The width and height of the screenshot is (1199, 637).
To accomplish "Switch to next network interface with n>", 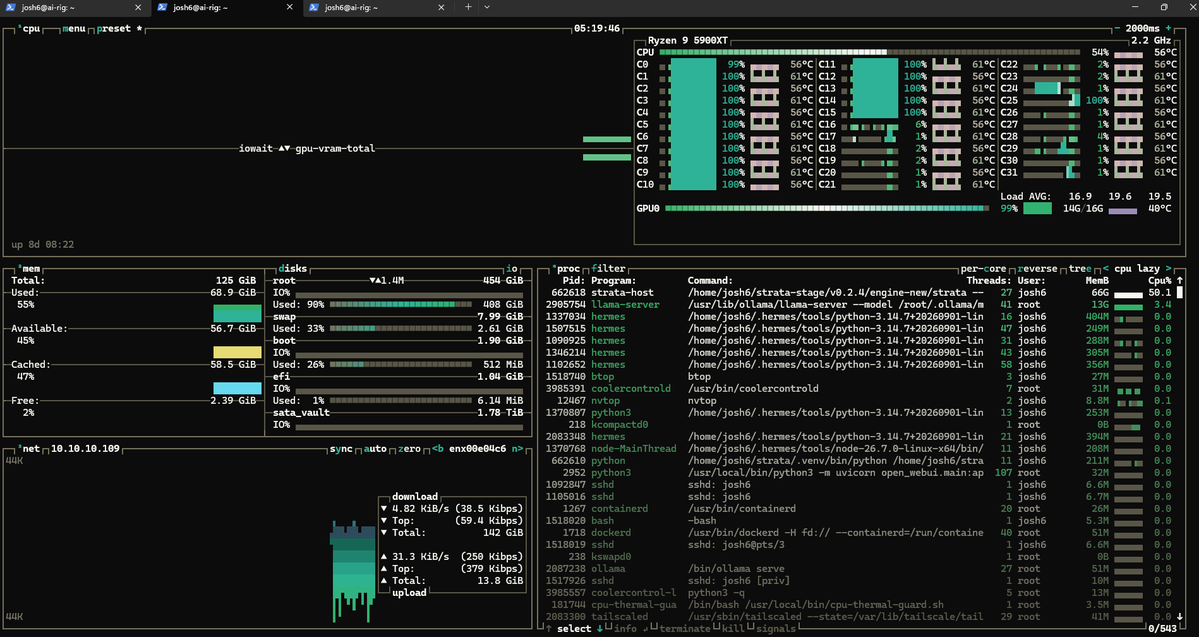I will point(517,448).
